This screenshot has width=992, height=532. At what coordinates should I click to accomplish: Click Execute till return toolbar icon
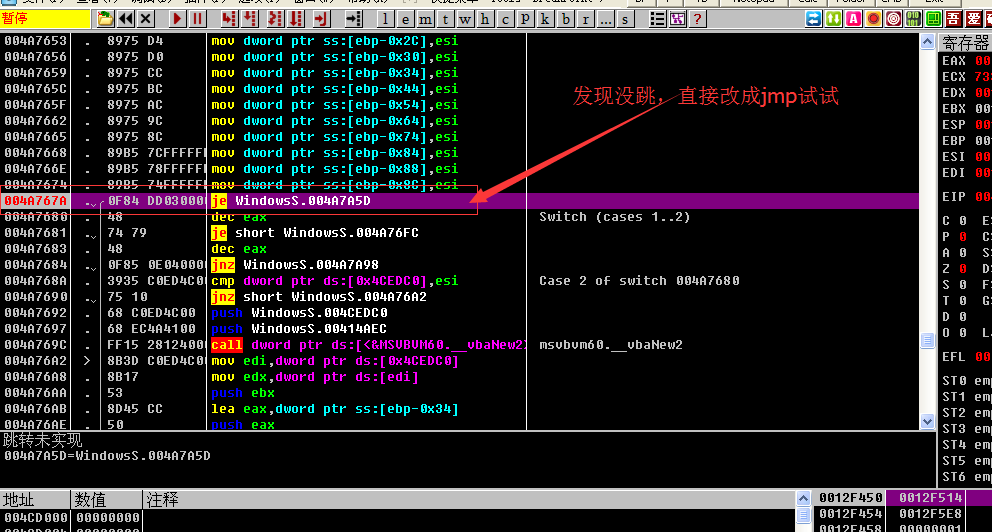321,19
